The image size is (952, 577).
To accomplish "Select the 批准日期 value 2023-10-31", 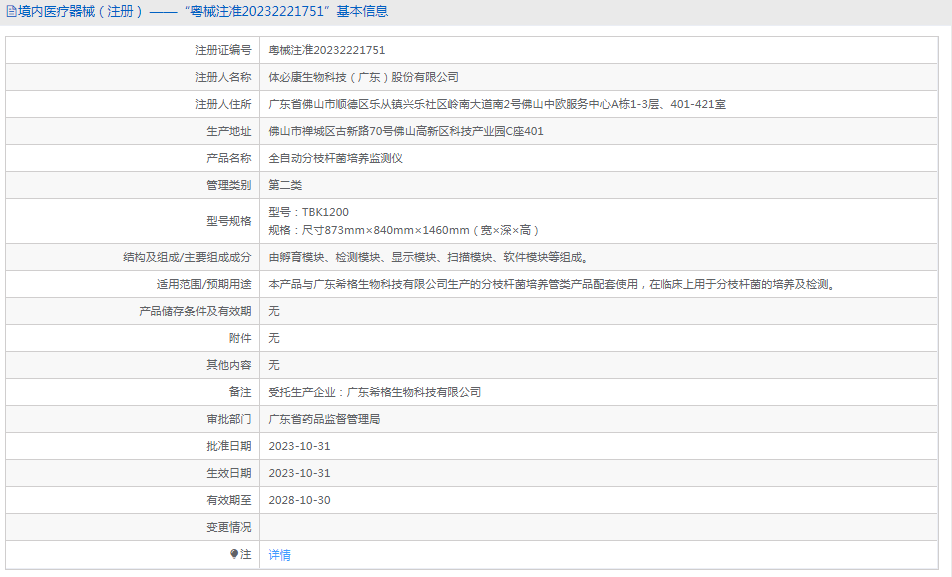I will pyautogui.click(x=299, y=446).
